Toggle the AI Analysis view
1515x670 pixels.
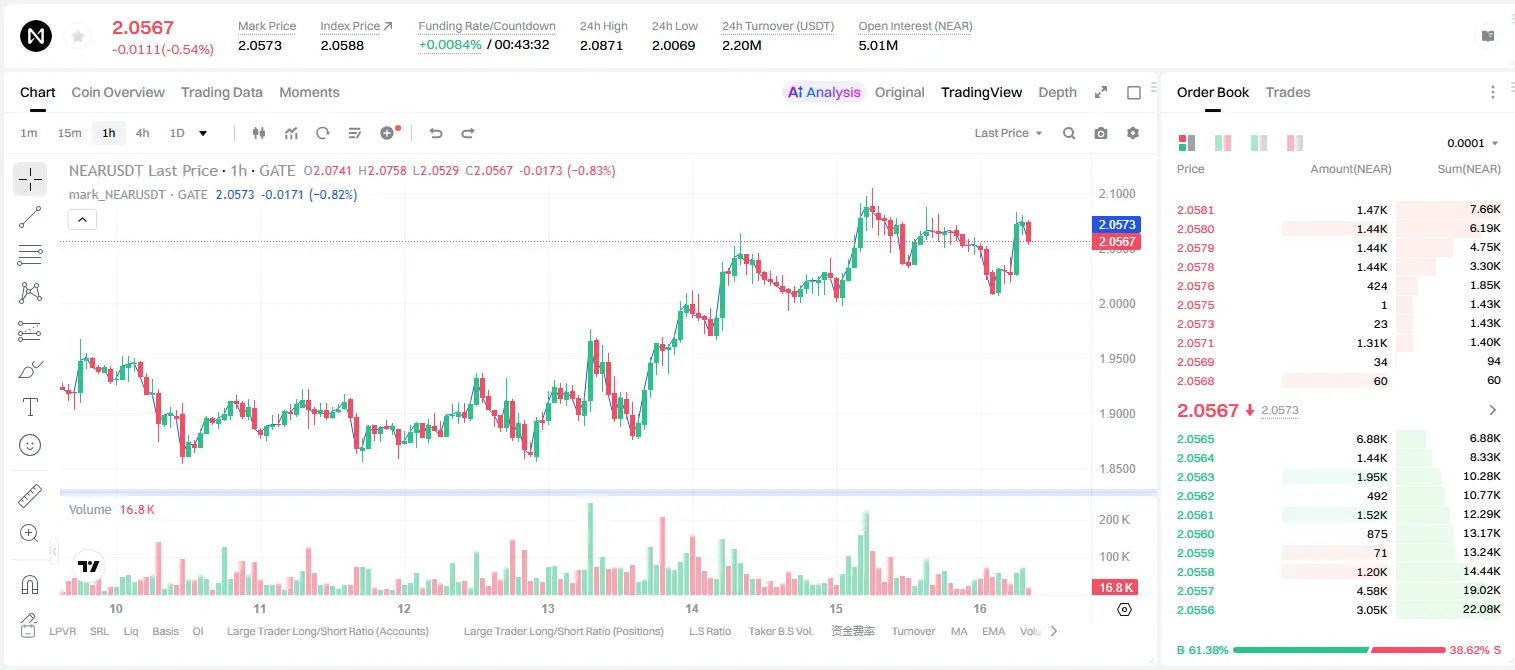823,92
